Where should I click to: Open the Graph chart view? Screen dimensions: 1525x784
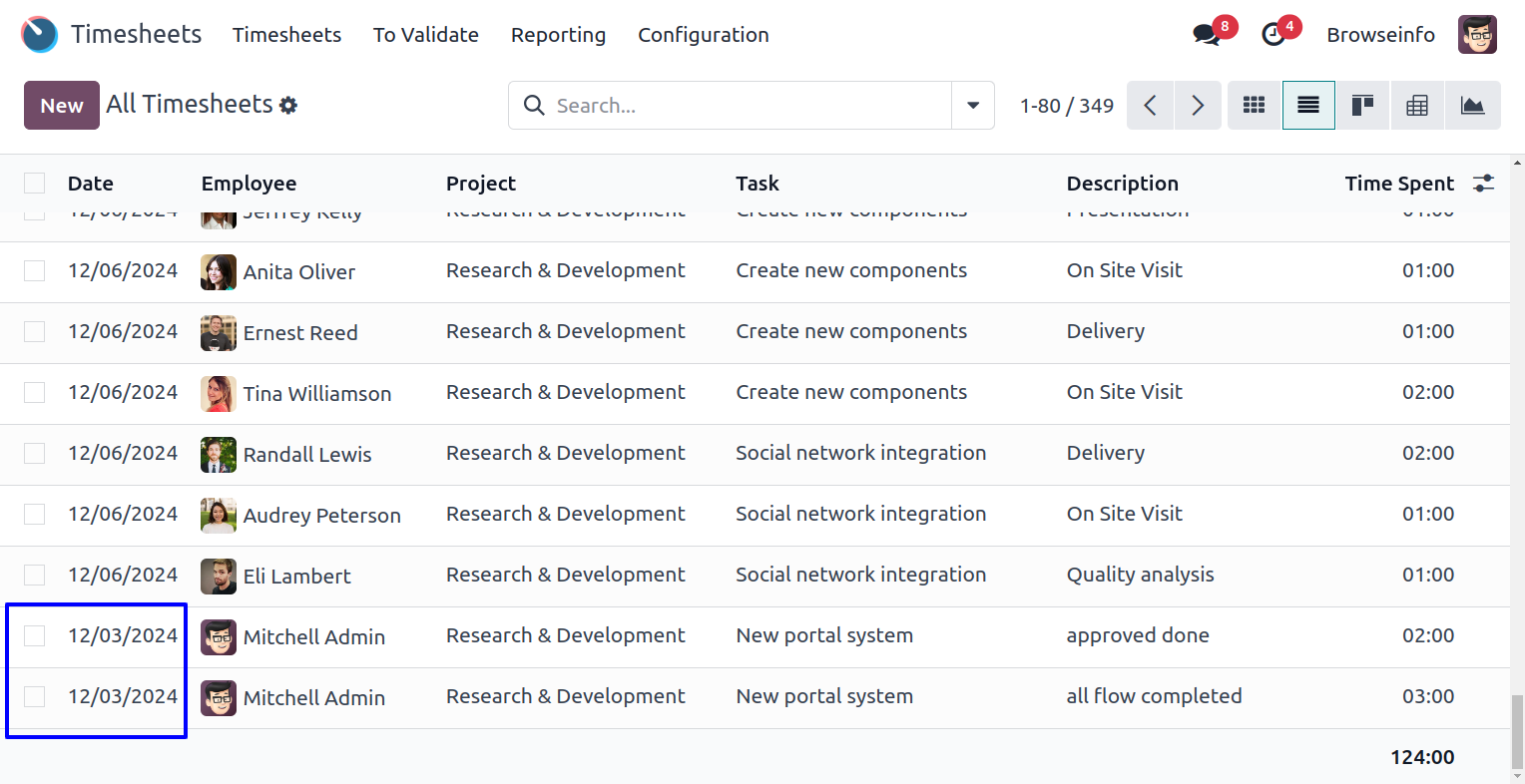[x=1472, y=106]
